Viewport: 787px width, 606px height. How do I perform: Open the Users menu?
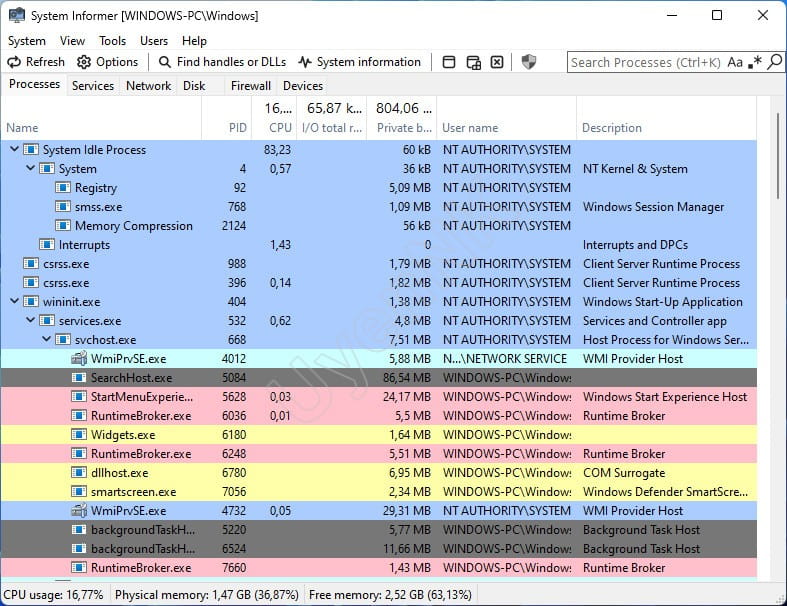(x=154, y=41)
